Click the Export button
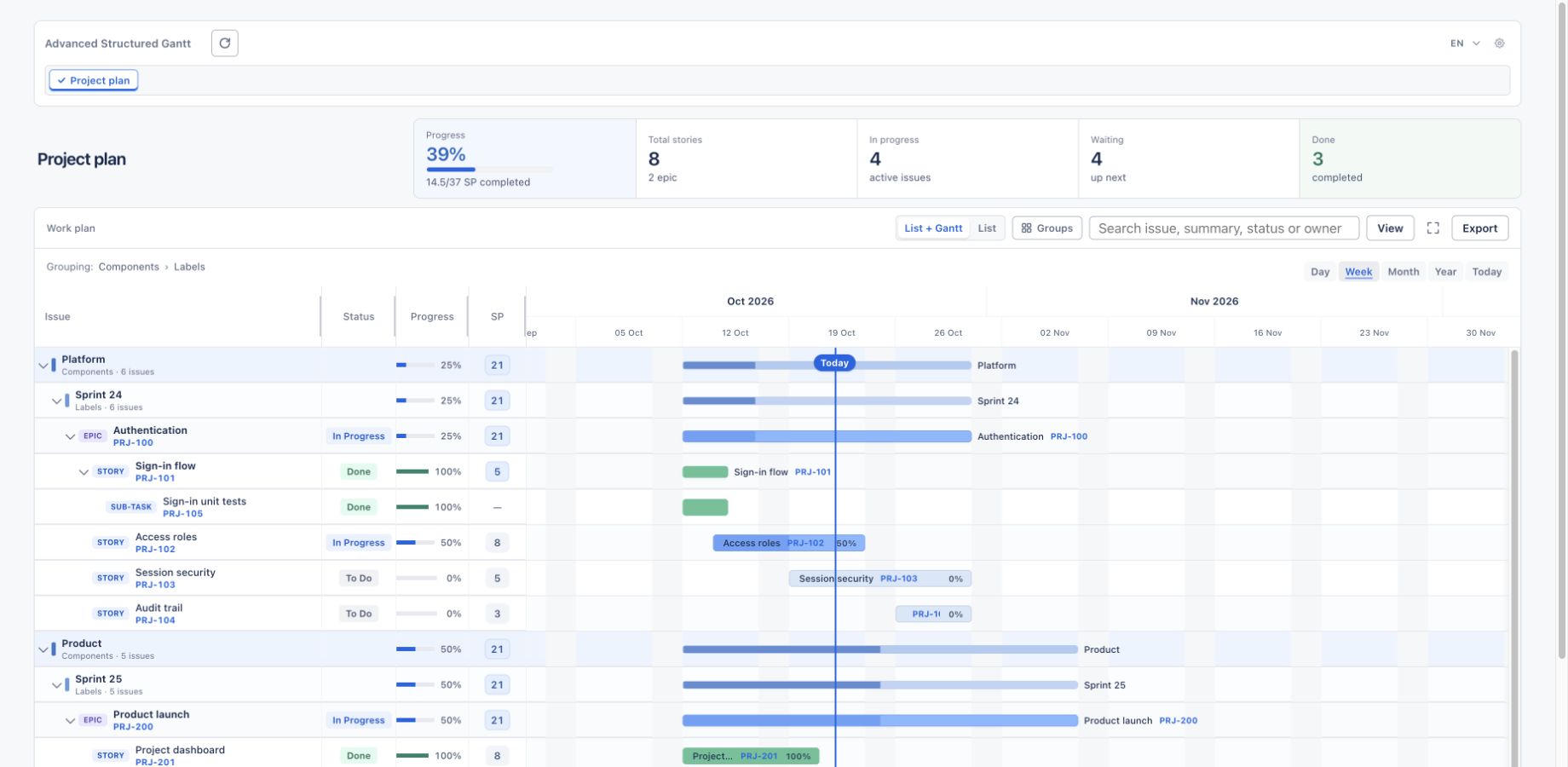The width and height of the screenshot is (1568, 767). (x=1479, y=228)
